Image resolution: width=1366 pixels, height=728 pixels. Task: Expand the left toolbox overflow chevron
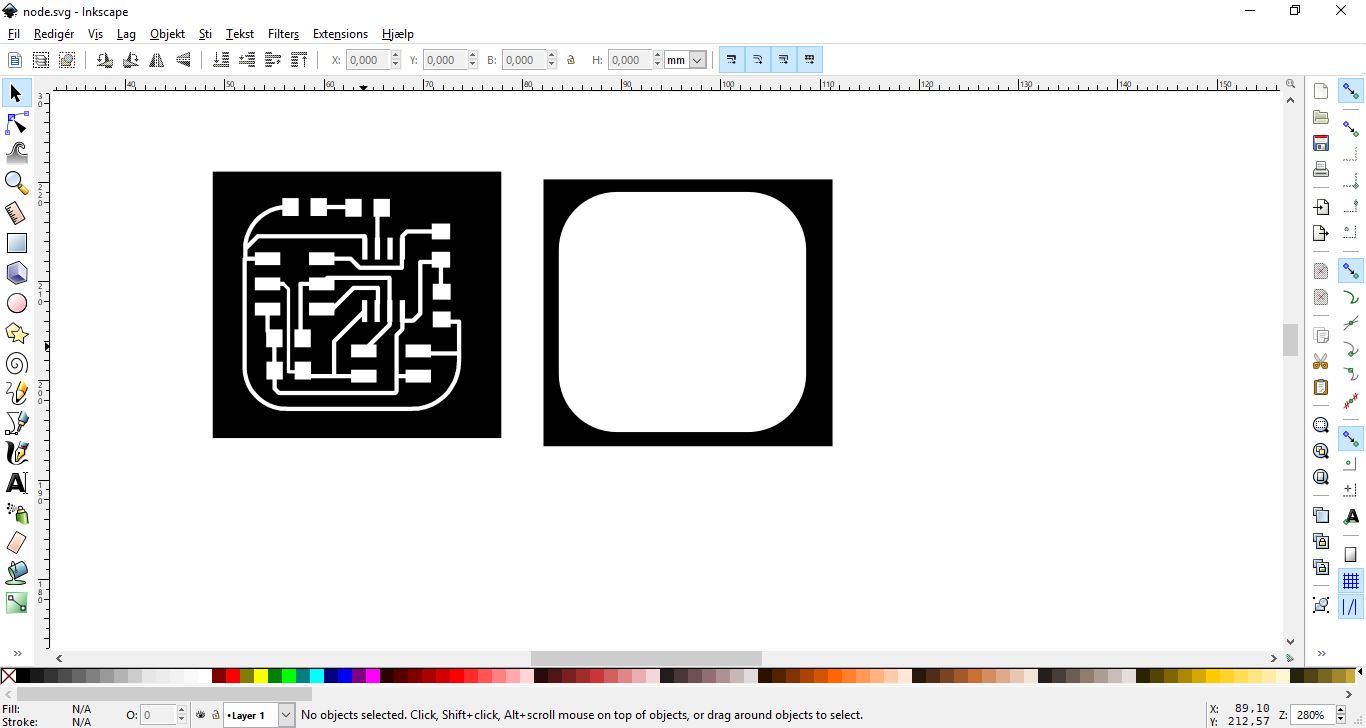pos(17,654)
